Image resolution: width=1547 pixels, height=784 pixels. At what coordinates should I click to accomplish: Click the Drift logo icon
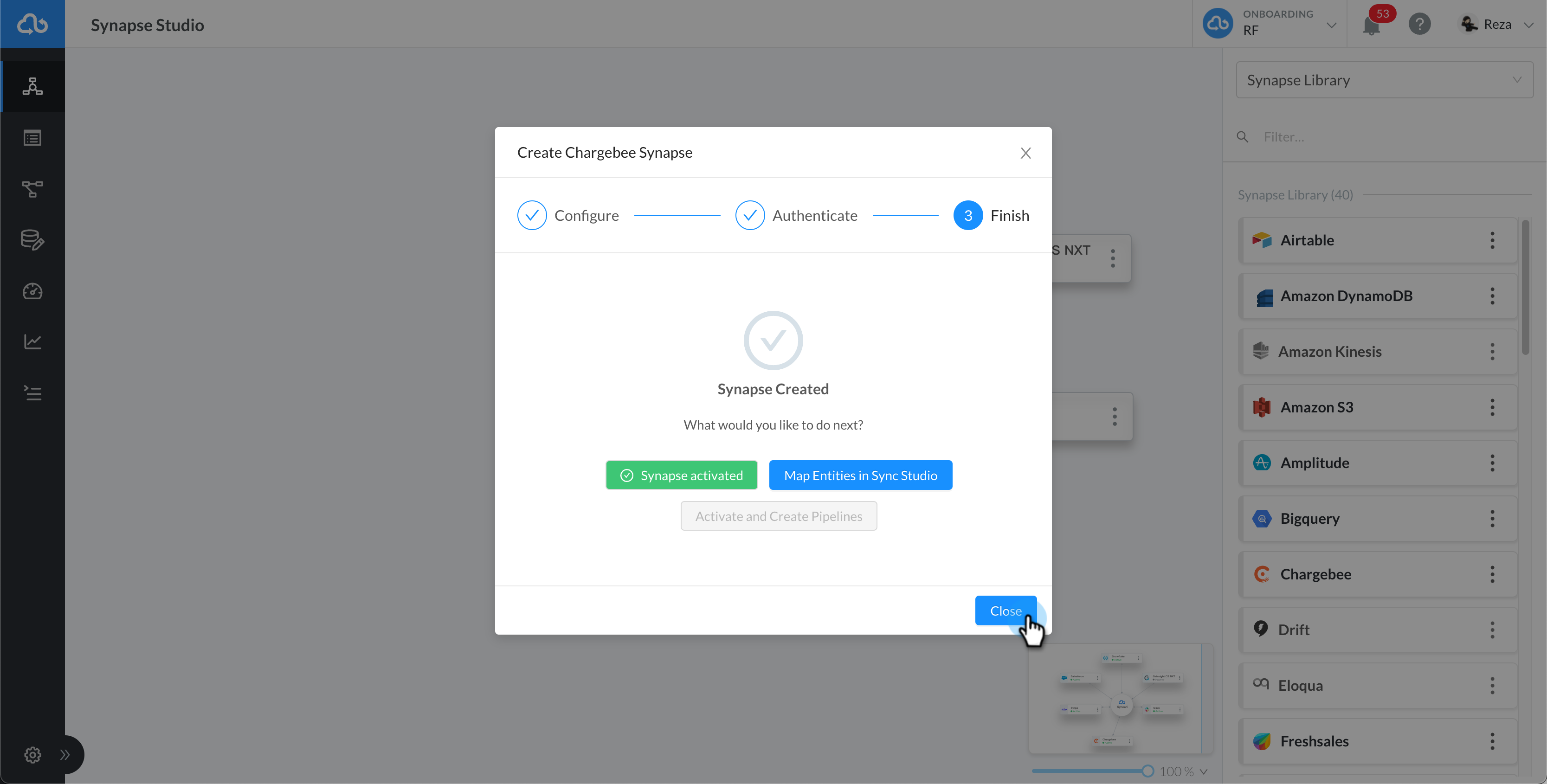[x=1261, y=629]
